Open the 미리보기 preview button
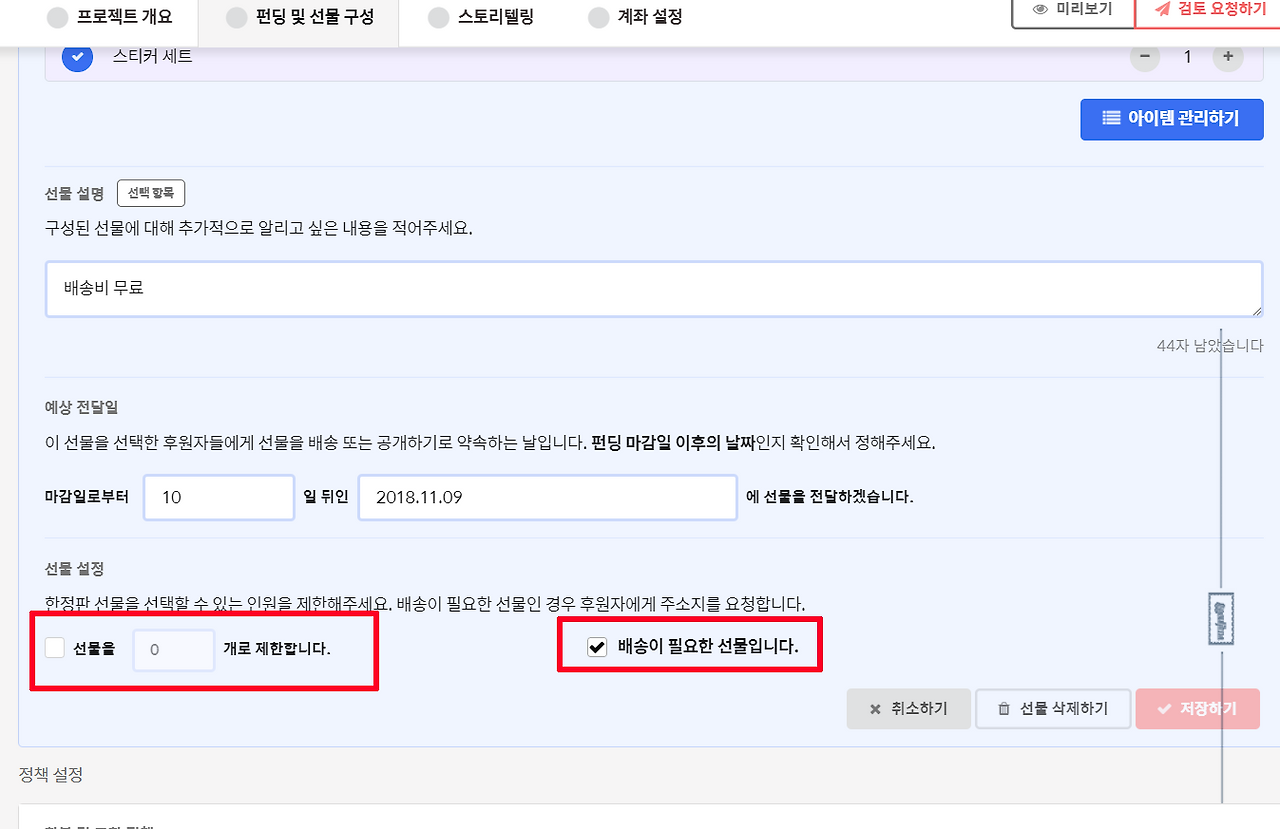 [x=1072, y=10]
